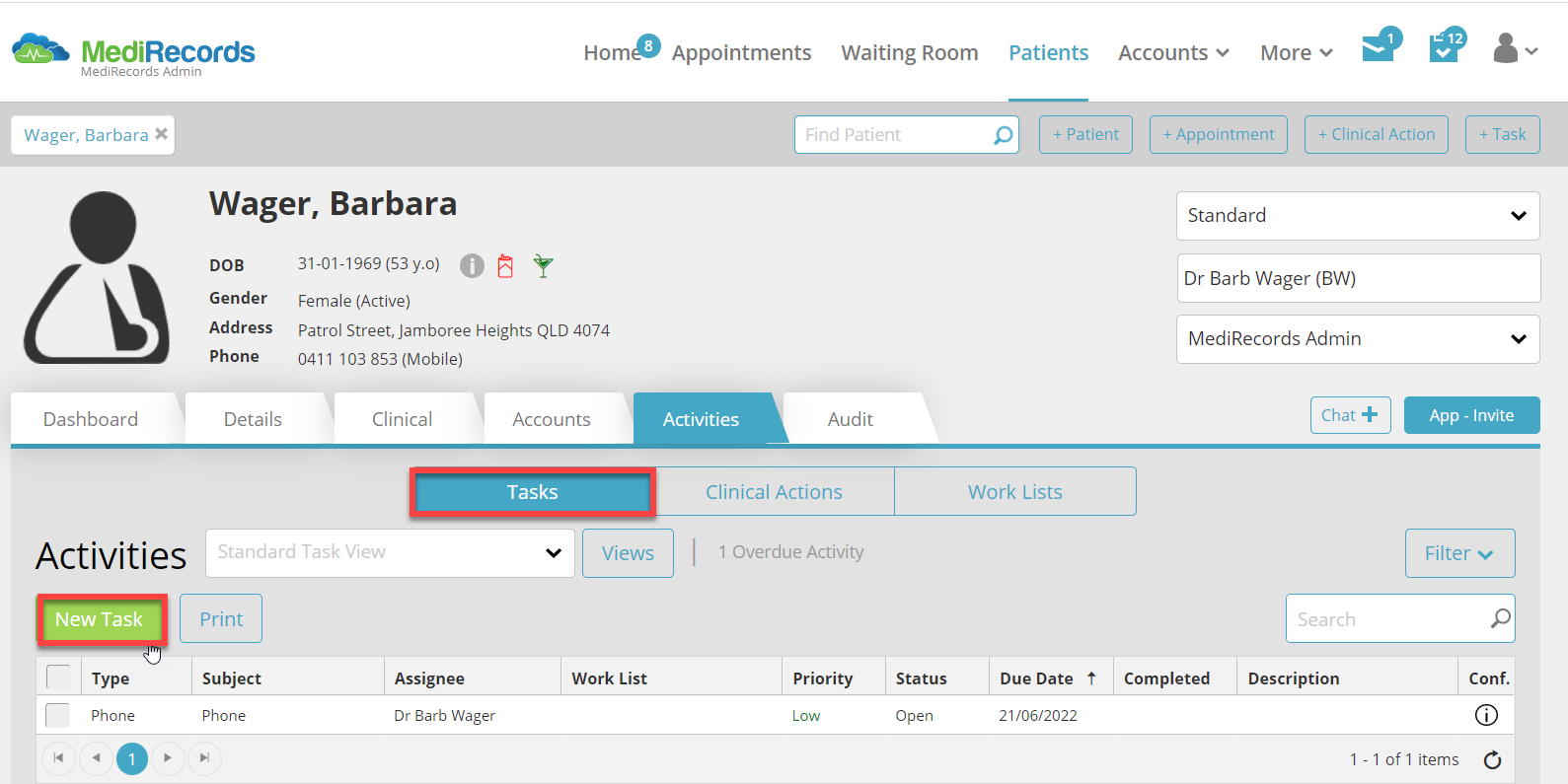Expand the Accounts menu in top navigation
The height and width of the screenshot is (784, 1568).
pos(1173,52)
